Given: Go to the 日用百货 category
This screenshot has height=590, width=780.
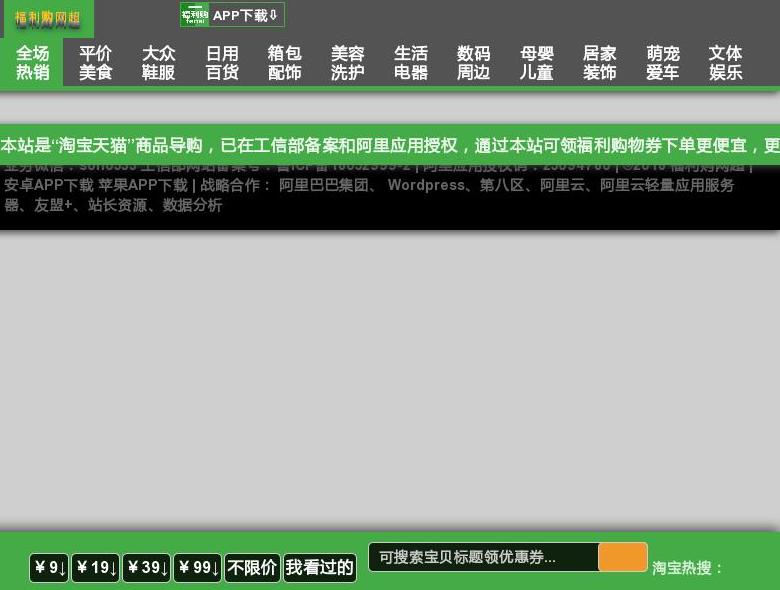Looking at the screenshot, I should click(222, 63).
